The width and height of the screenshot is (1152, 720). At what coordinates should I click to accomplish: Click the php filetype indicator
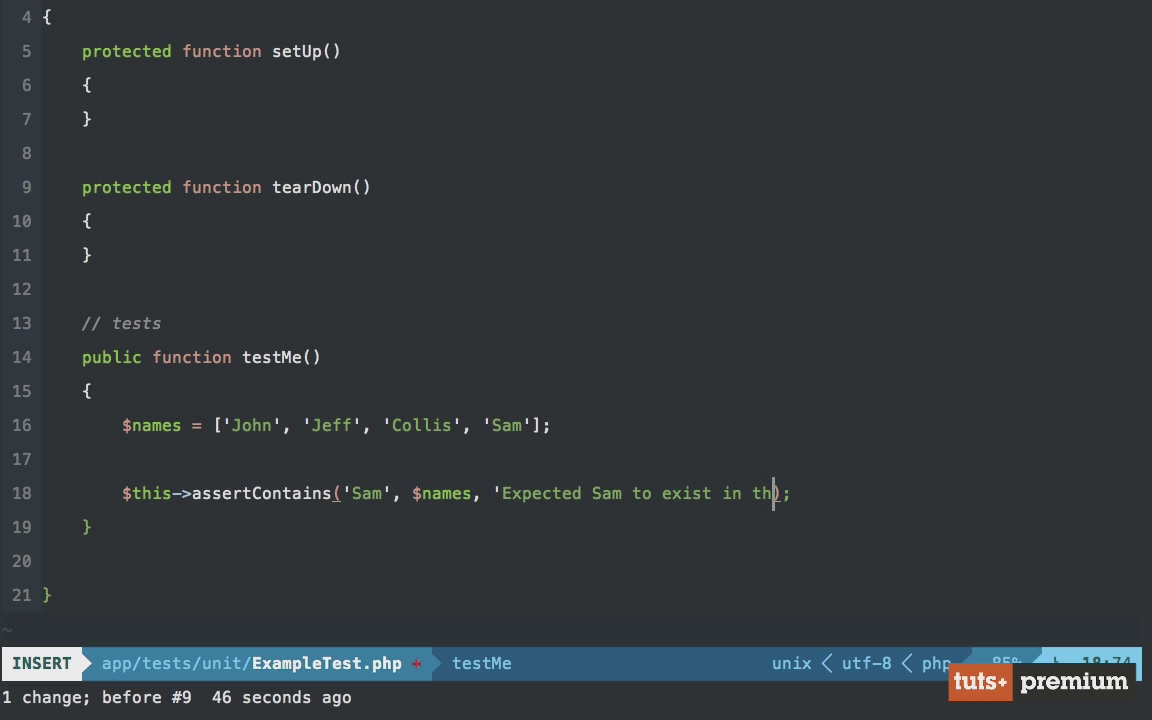coord(936,663)
